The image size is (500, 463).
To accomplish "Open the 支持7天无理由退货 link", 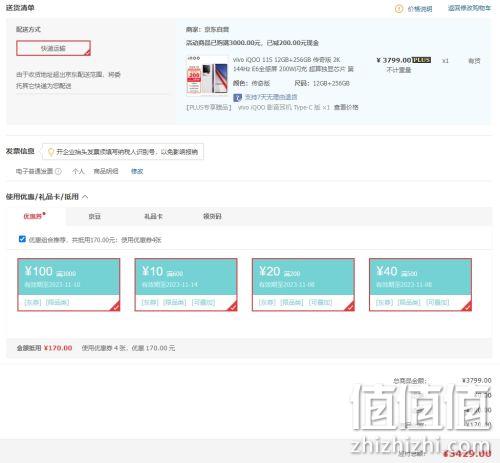I will tap(271, 97).
